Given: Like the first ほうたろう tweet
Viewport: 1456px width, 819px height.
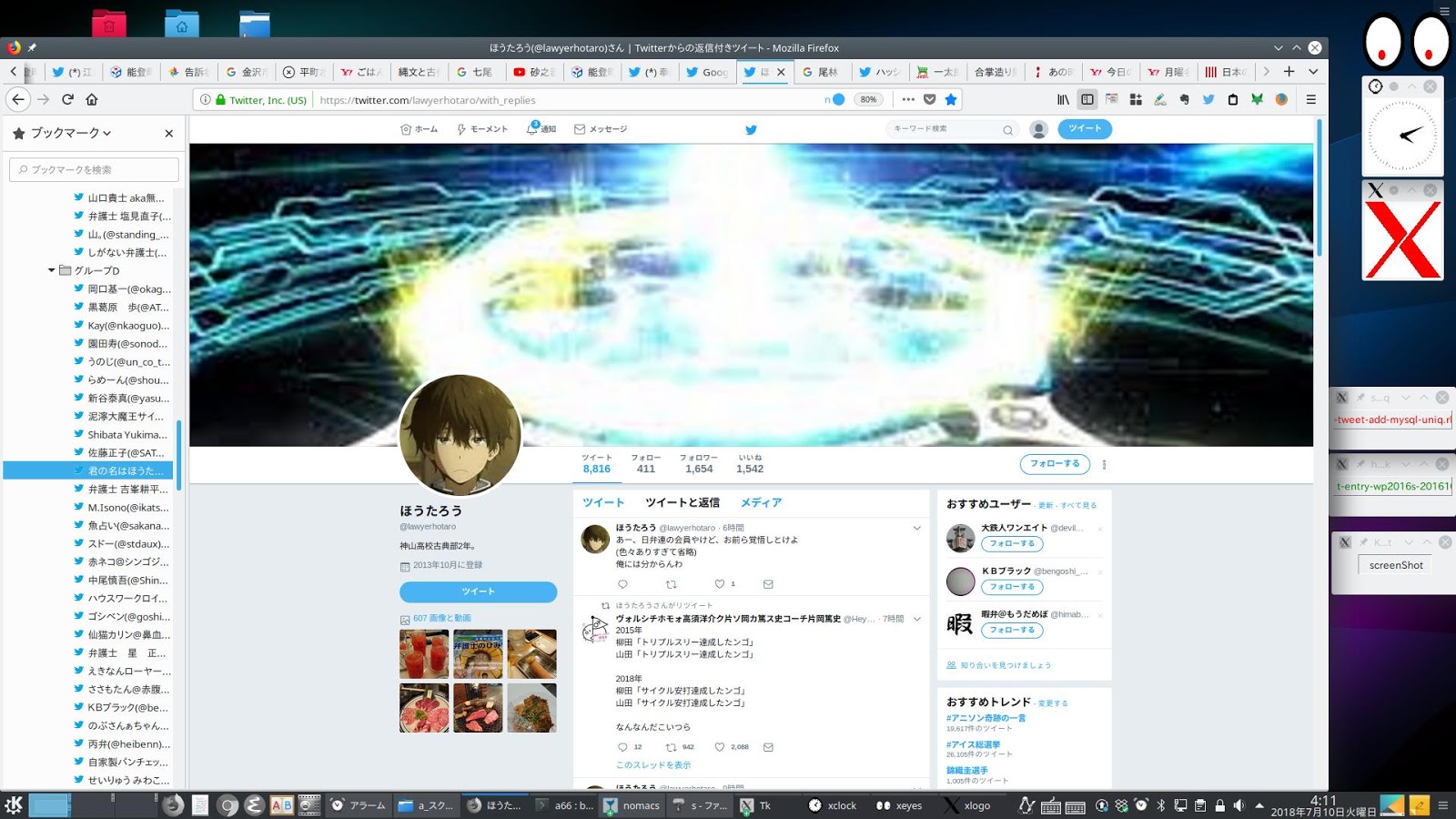Looking at the screenshot, I should [x=719, y=584].
